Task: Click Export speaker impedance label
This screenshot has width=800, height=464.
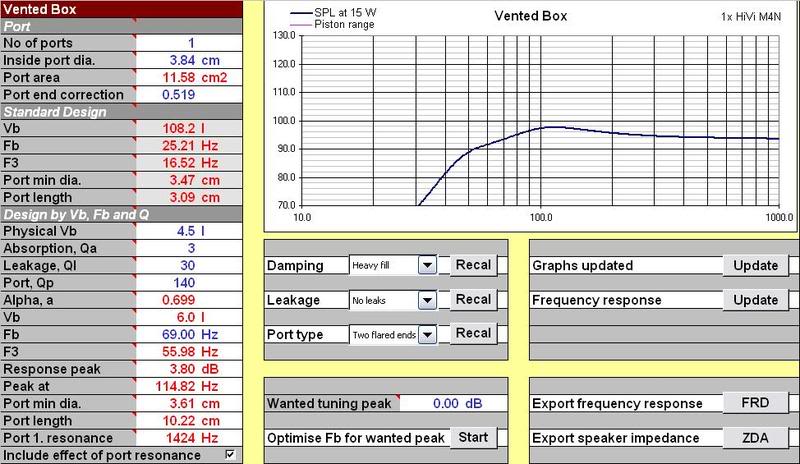Action: pos(615,438)
